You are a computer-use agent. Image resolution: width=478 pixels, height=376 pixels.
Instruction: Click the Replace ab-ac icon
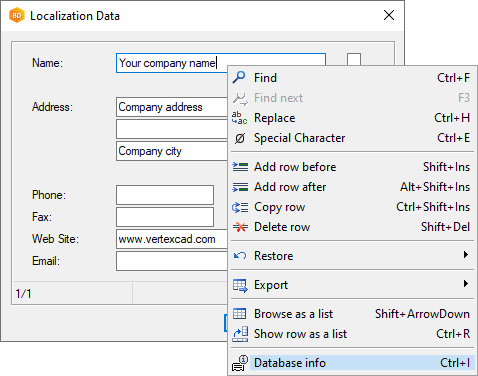[x=240, y=118]
